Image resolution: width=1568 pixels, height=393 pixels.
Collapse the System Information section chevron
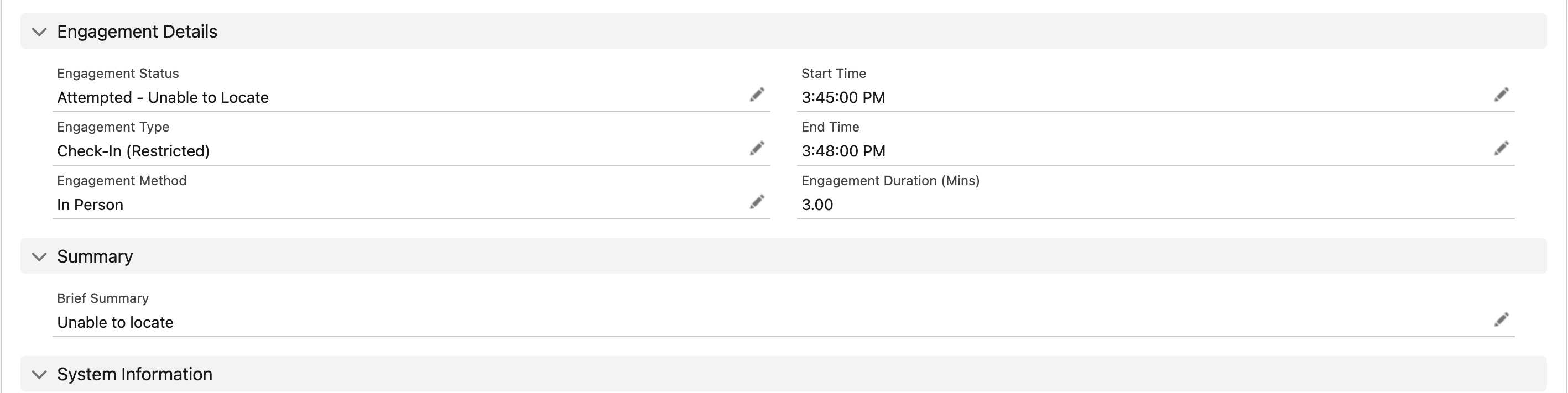[x=39, y=374]
